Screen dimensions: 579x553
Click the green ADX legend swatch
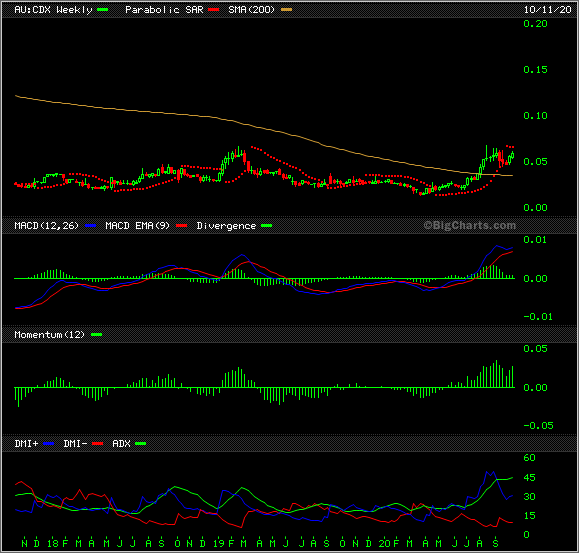click(141, 443)
